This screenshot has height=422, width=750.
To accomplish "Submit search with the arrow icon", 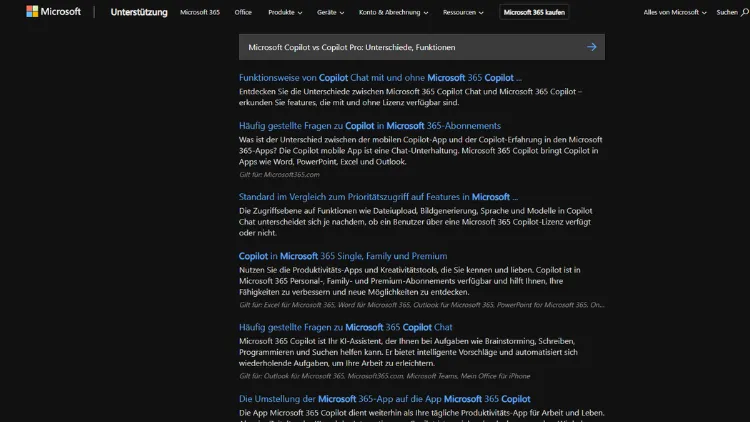I will pos(592,47).
